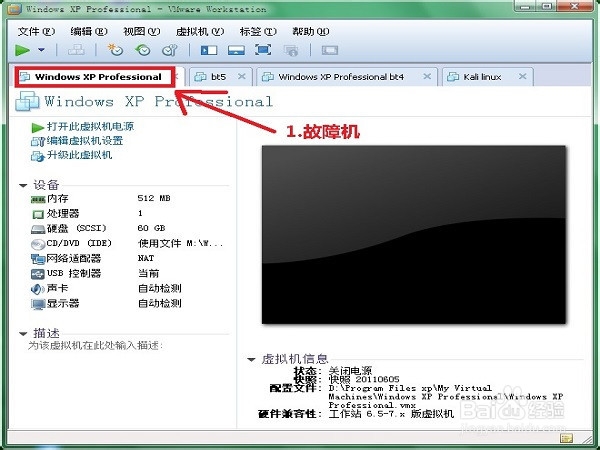Click the status bar message icon
The width and height of the screenshot is (600, 450).
point(566,438)
